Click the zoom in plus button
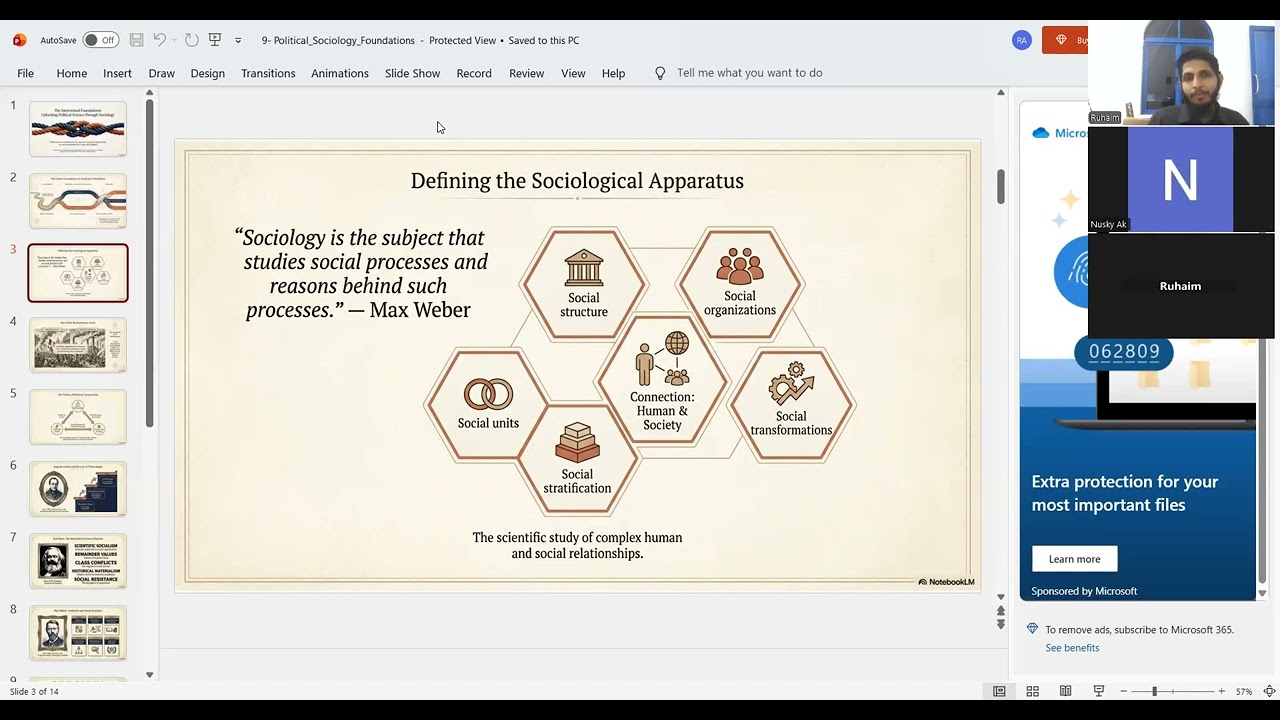The image size is (1280, 720). (x=1221, y=691)
